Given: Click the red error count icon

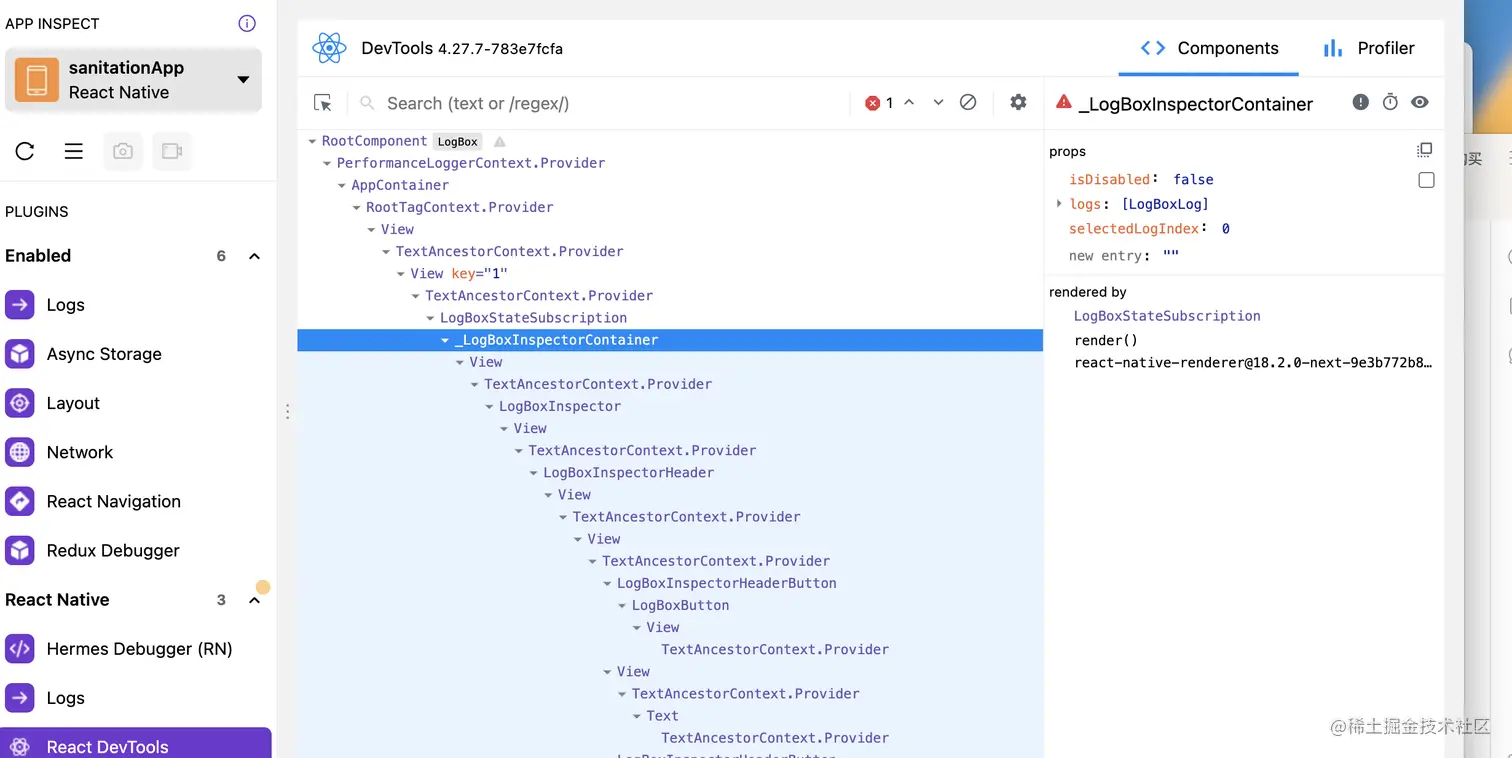Looking at the screenshot, I should (872, 103).
